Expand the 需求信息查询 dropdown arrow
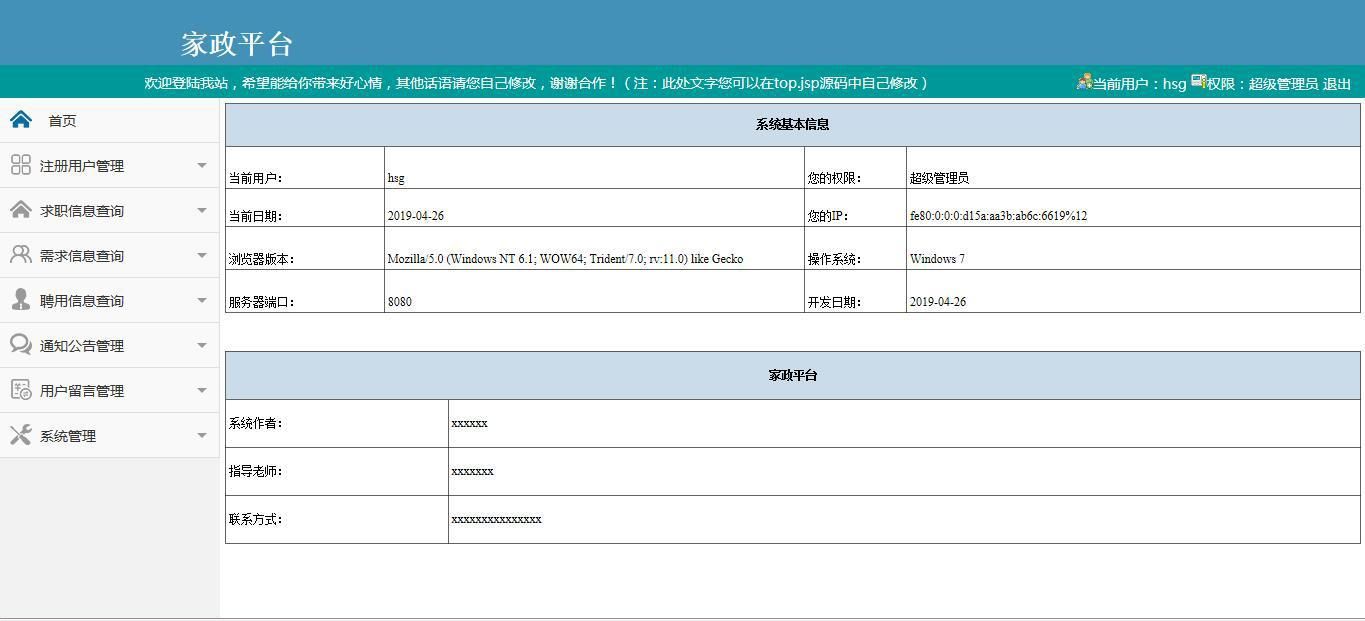 coord(202,256)
